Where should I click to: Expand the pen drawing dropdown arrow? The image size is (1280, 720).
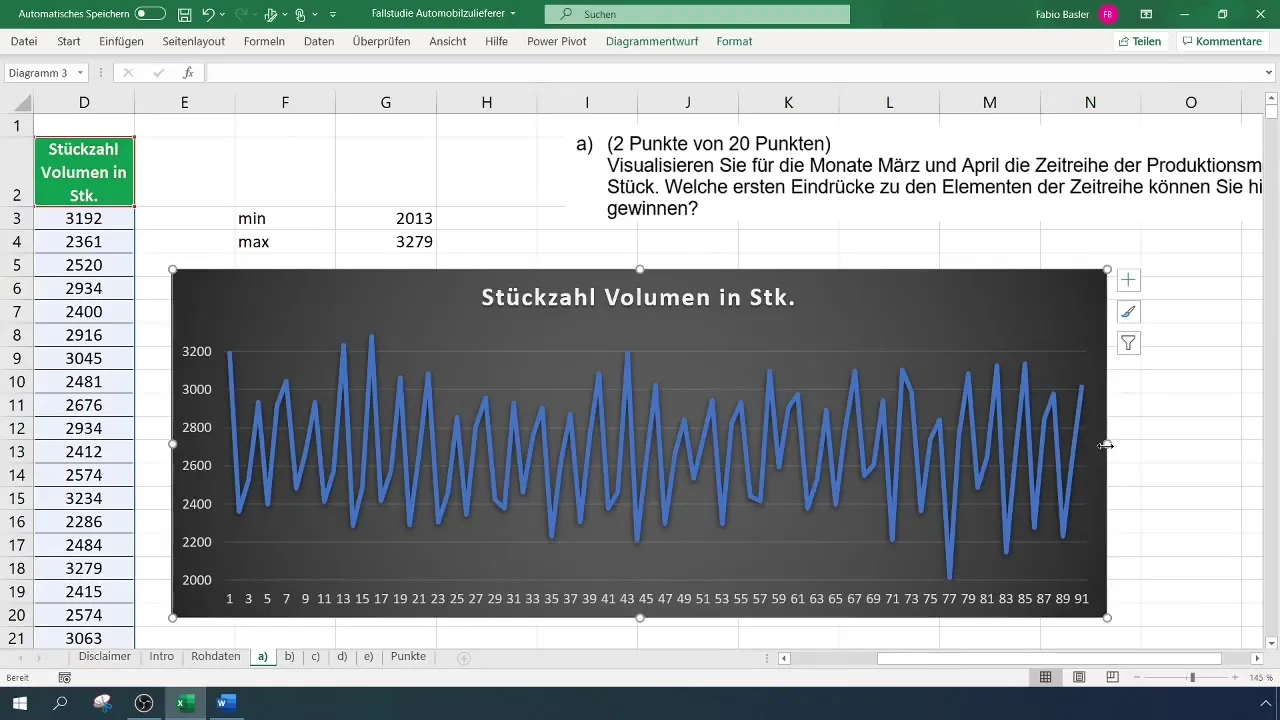(285, 15)
